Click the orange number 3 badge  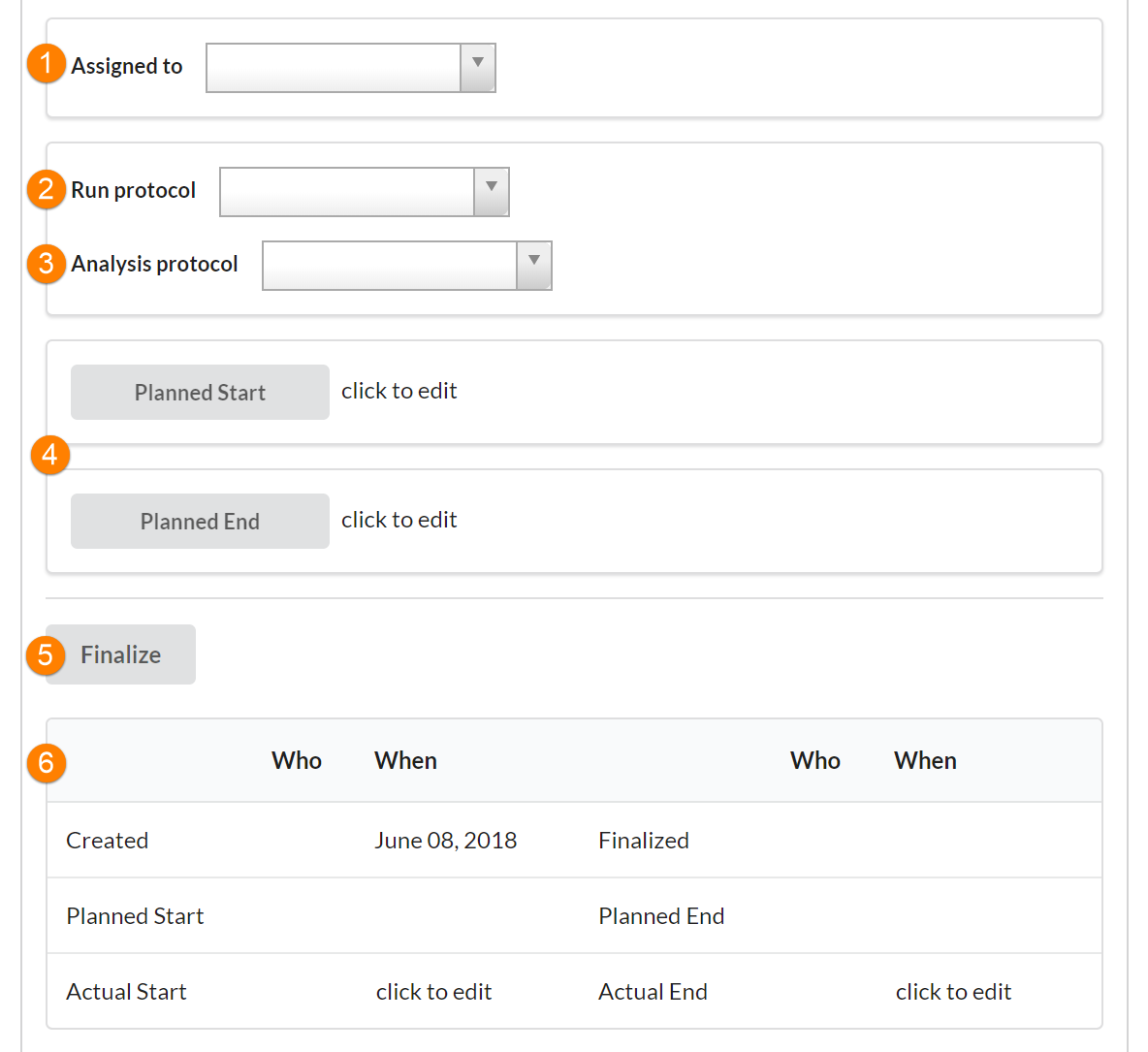[x=46, y=263]
